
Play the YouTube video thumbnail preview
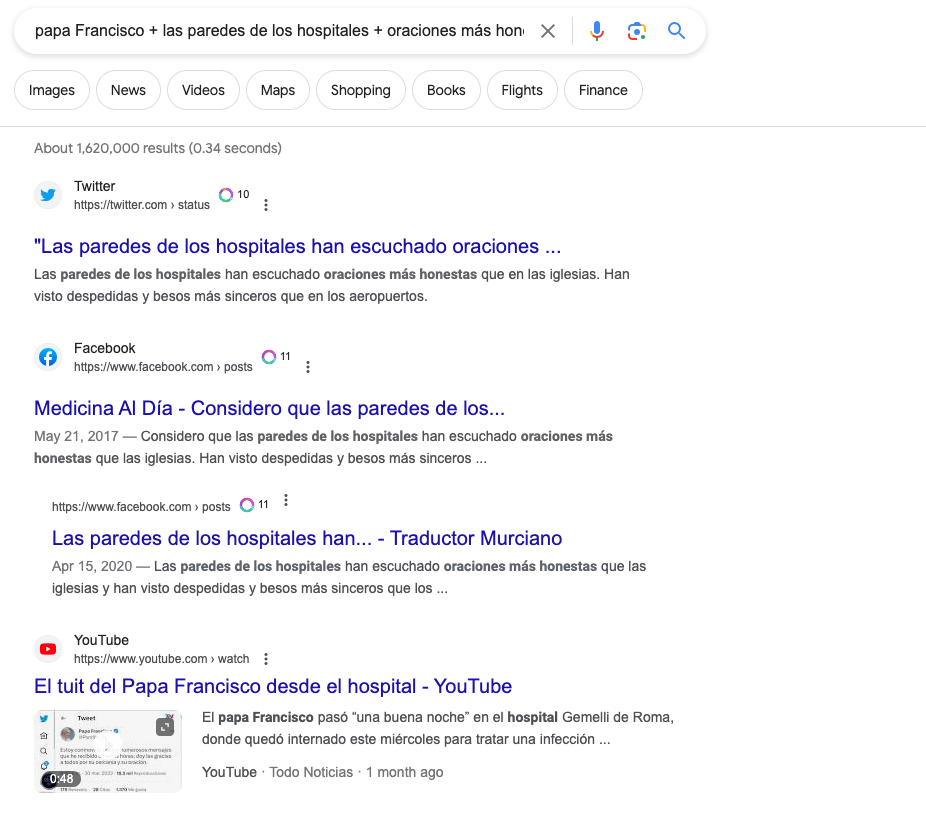pos(108,751)
